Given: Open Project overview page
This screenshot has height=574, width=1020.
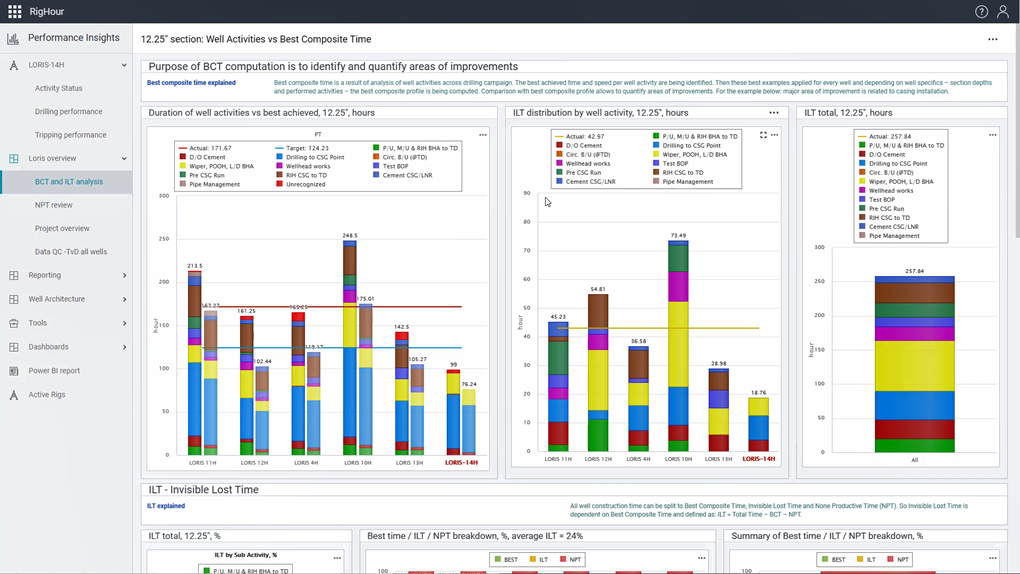Looking at the screenshot, I should (62, 228).
